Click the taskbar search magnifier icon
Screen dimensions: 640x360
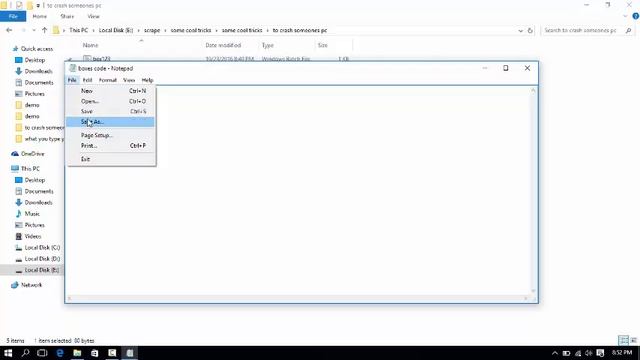25,353
